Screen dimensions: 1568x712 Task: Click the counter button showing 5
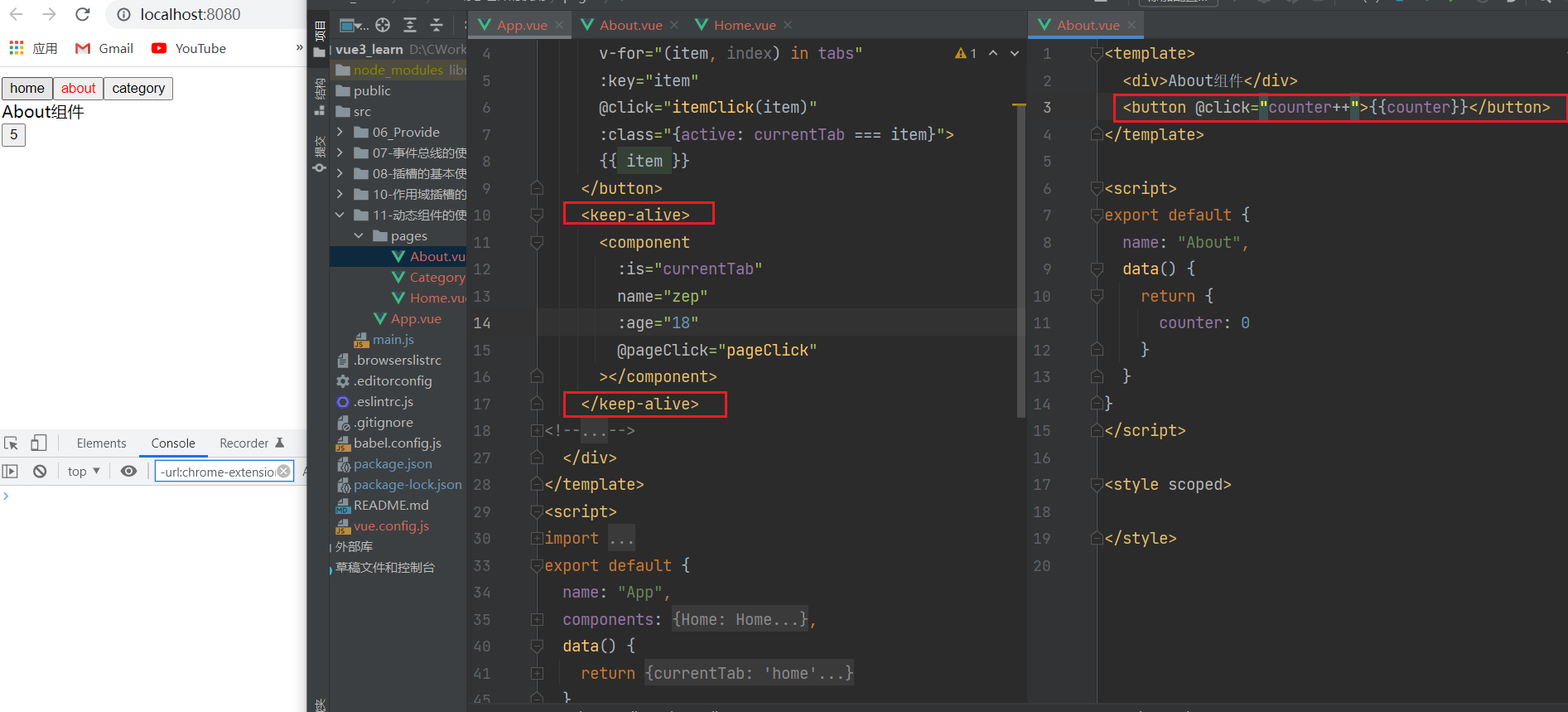click(13, 134)
